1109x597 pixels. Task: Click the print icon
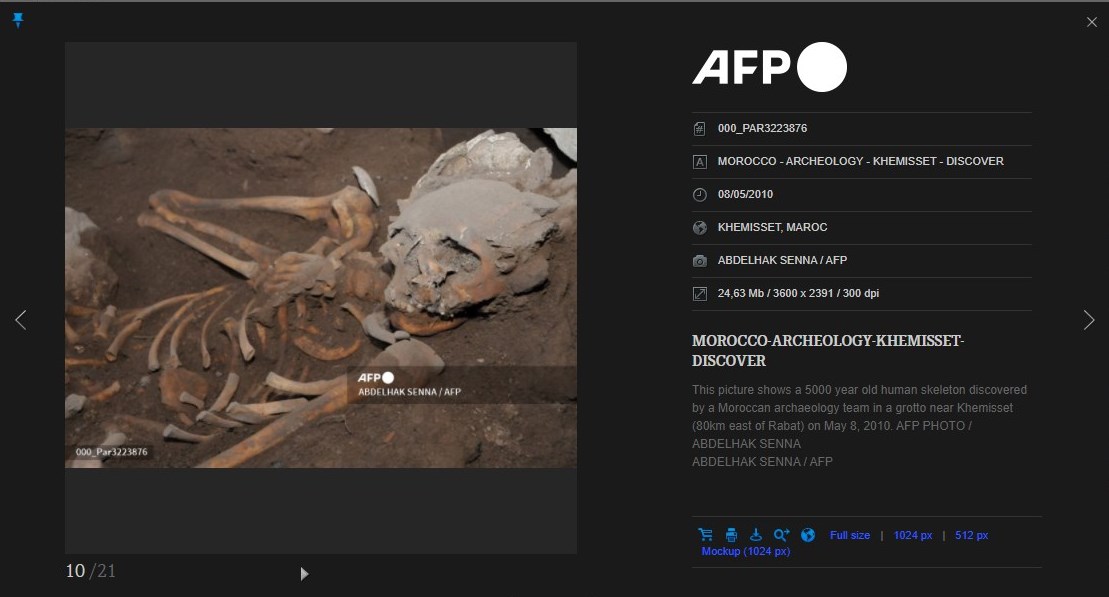[731, 535]
